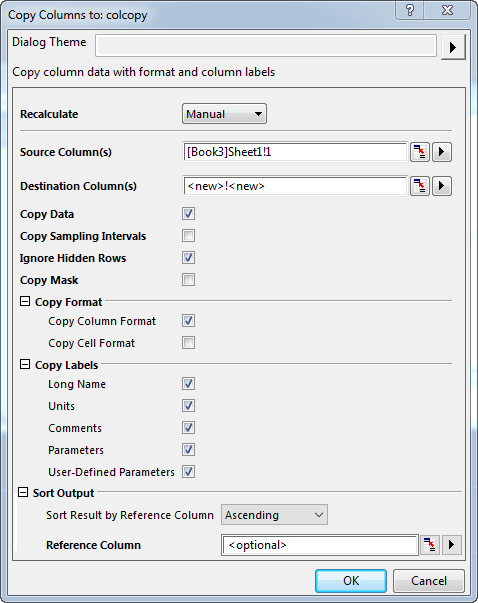This screenshot has width=478, height=603.
Task: Click the Destination Column(s) input field
Action: point(295,186)
